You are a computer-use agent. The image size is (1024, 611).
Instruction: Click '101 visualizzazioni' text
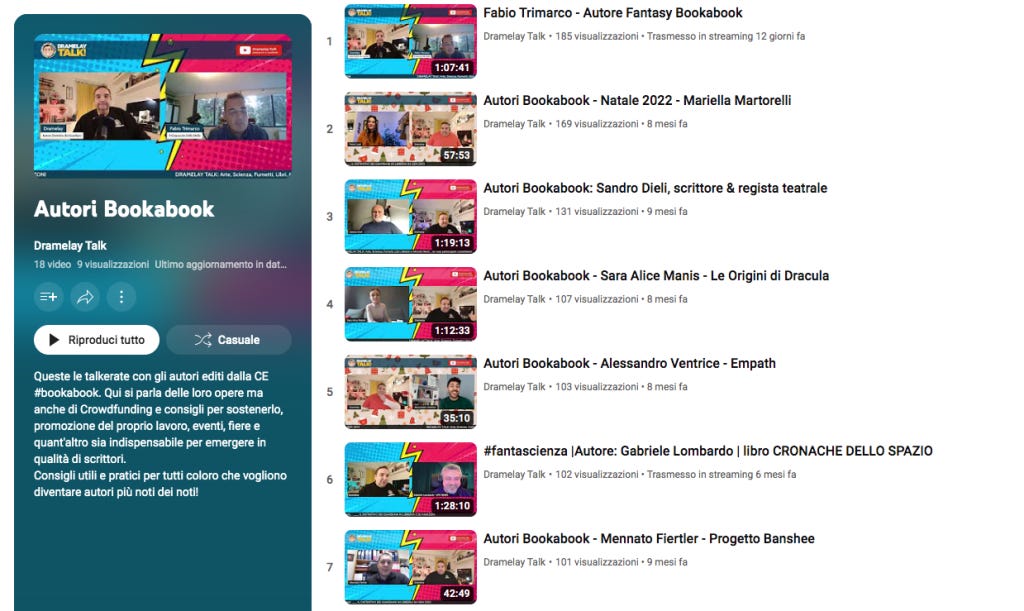tap(597, 562)
